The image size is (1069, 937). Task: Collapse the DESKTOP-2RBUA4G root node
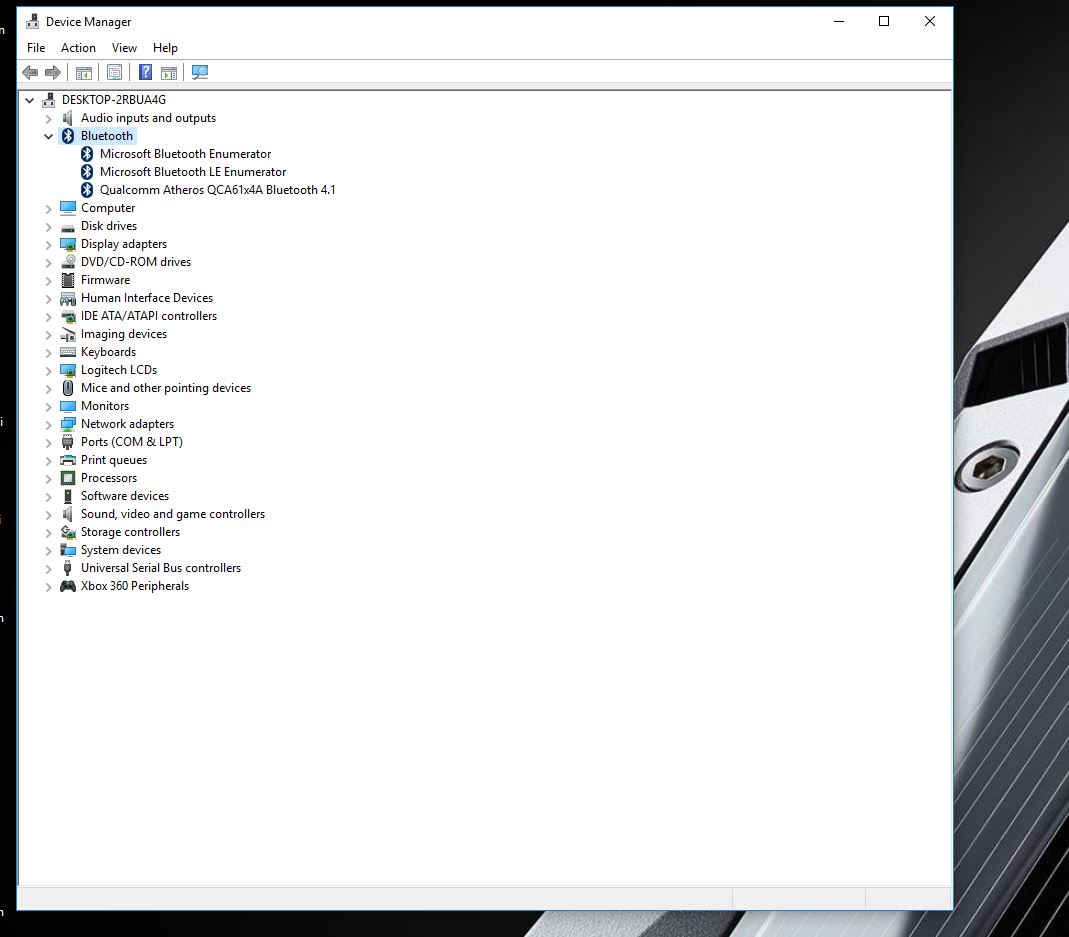click(x=29, y=100)
